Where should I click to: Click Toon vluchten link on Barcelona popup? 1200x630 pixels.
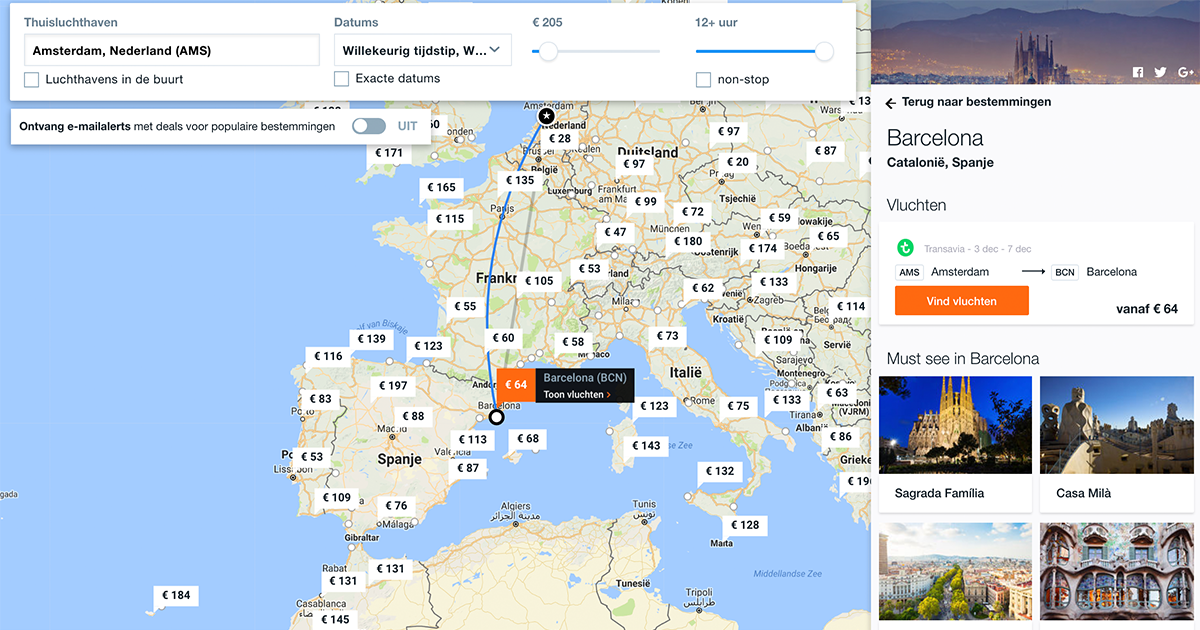click(576, 395)
